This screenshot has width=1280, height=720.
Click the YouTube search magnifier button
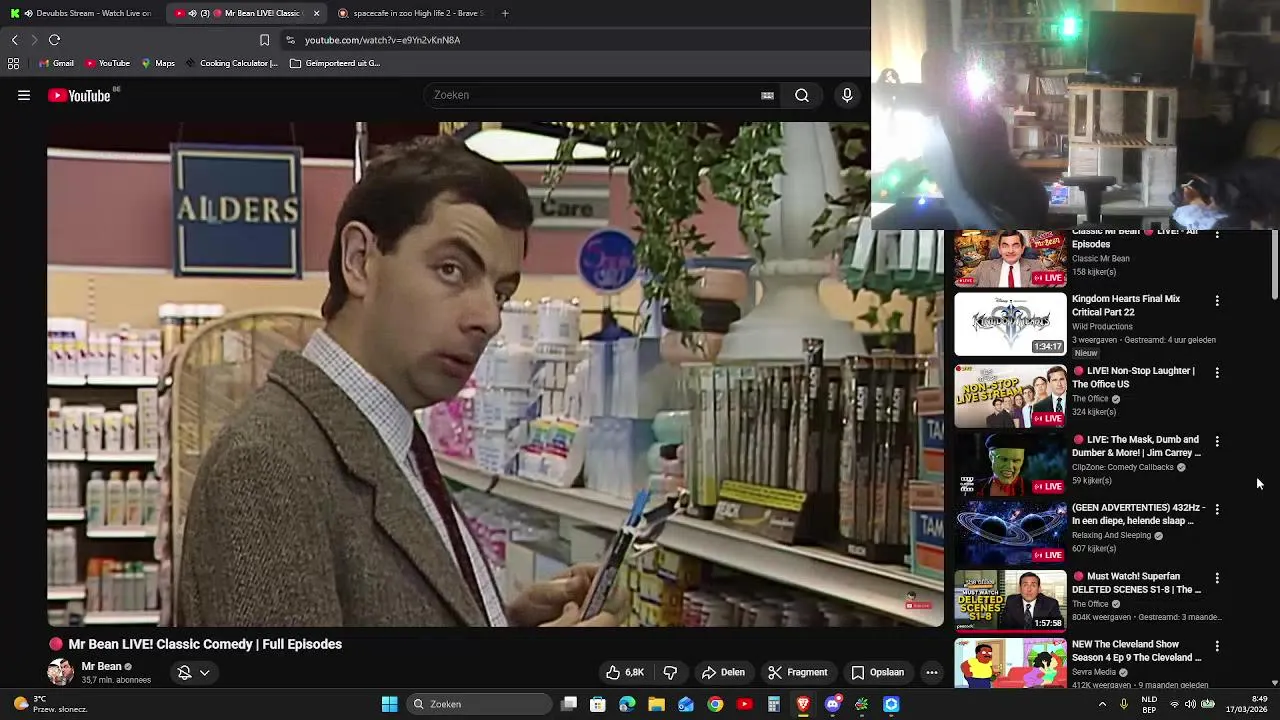802,95
